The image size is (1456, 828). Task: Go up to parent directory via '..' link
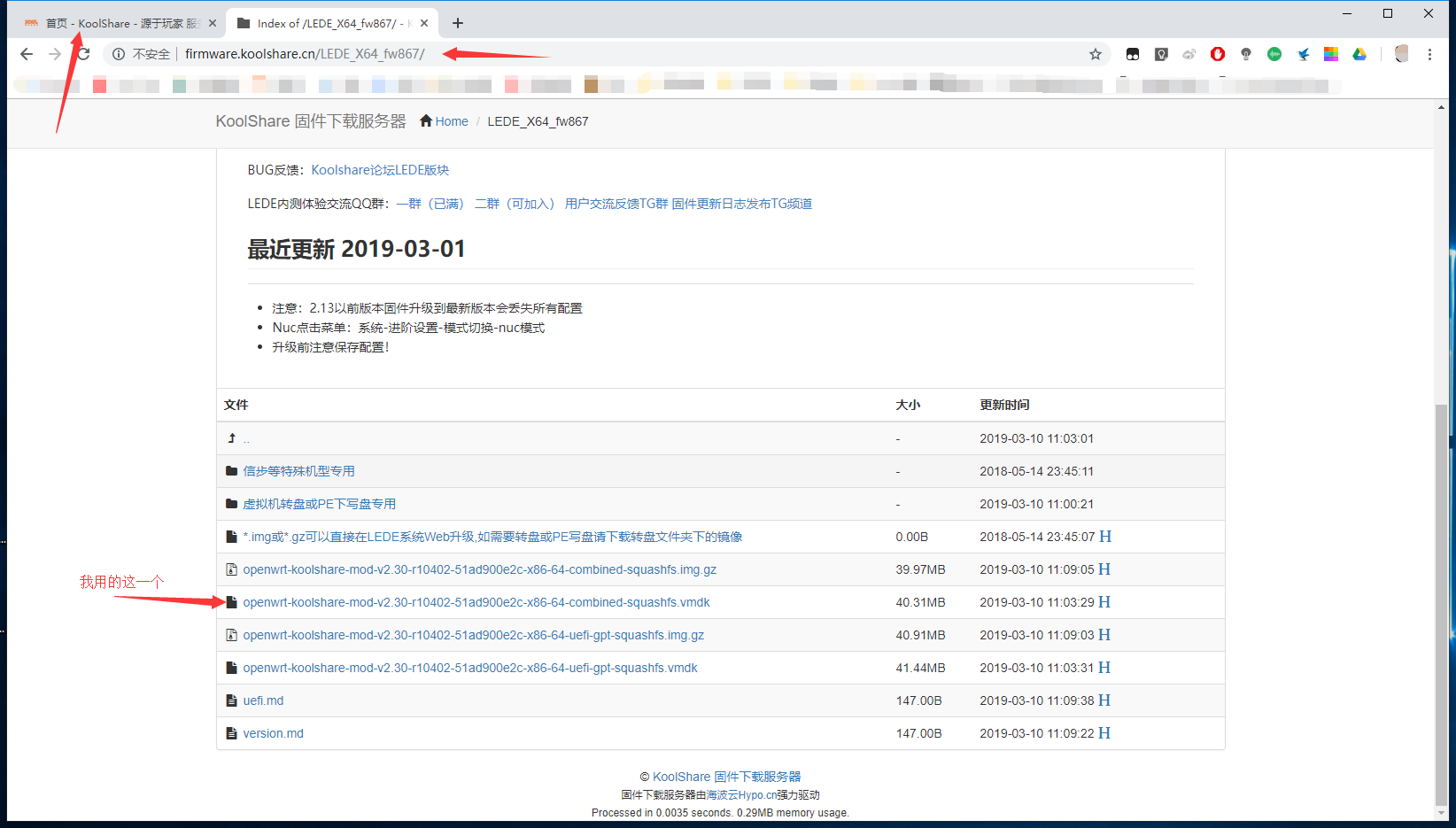246,439
